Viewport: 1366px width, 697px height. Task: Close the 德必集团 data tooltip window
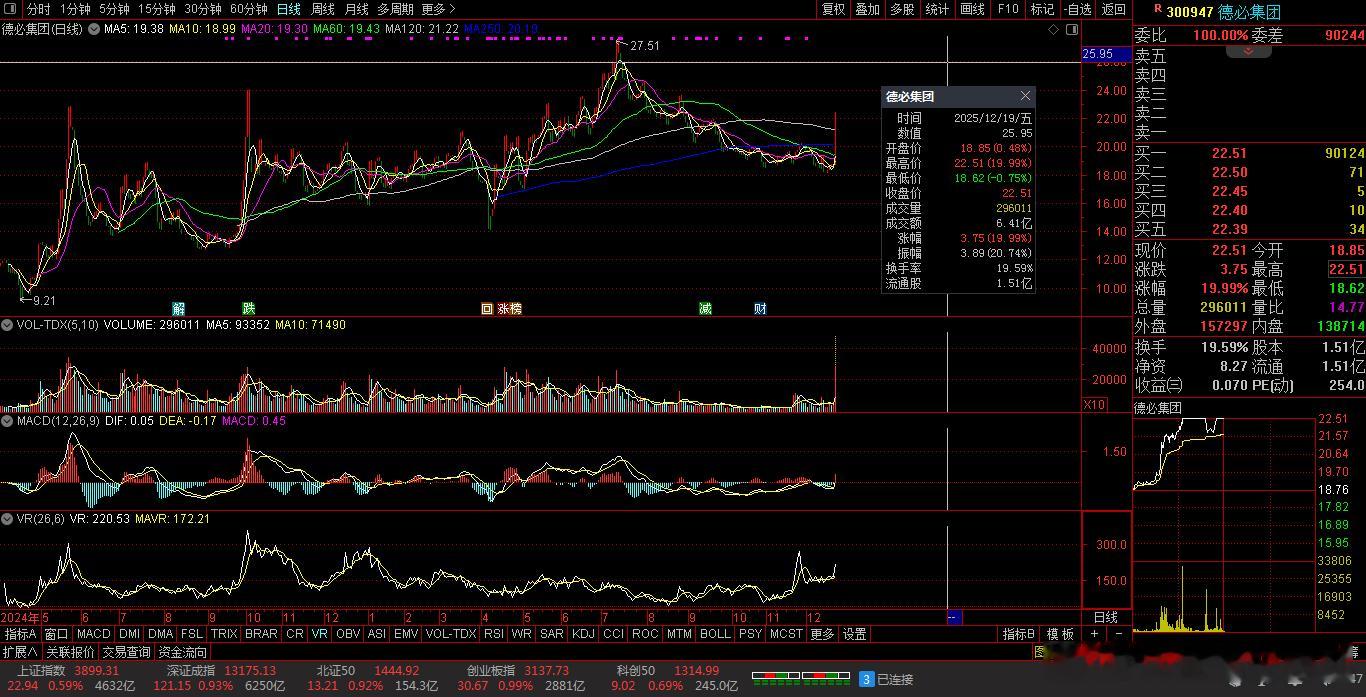(x=1025, y=96)
